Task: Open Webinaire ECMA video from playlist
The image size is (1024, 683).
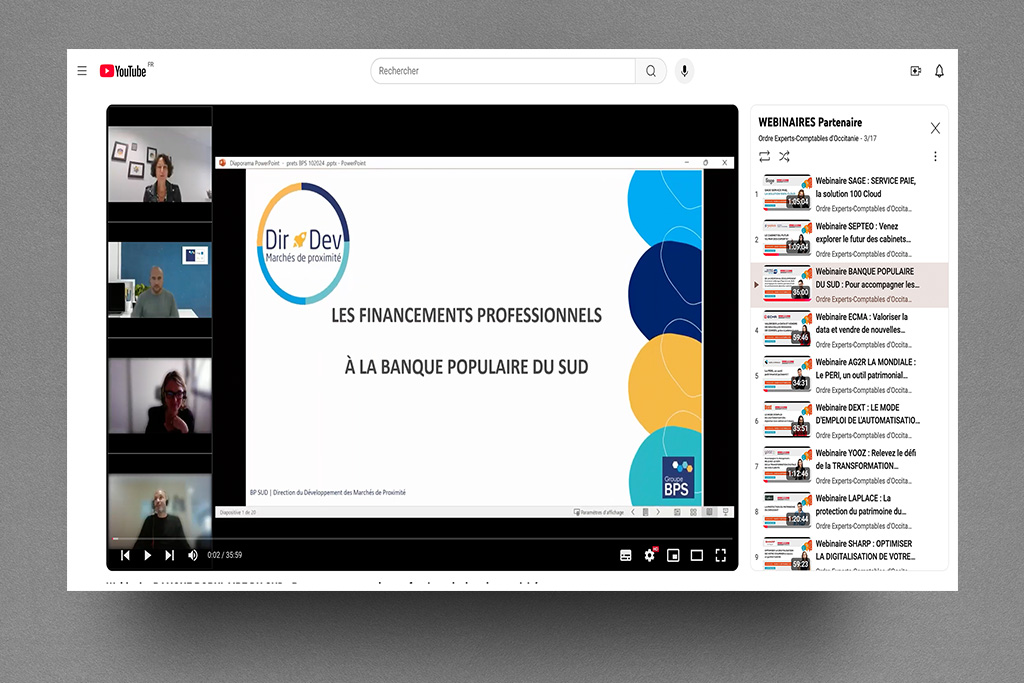Action: [864, 323]
